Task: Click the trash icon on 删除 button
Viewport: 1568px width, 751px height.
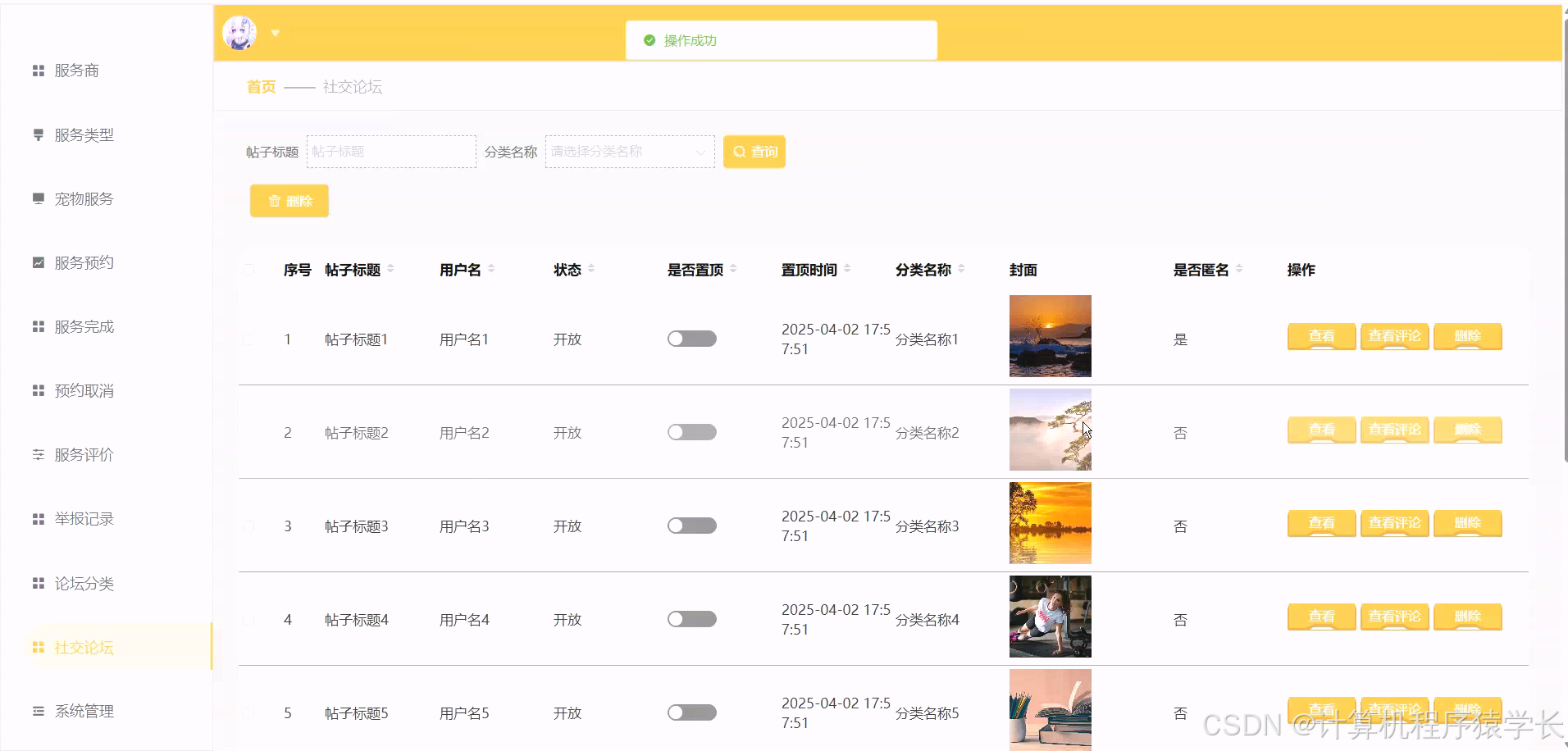Action: [x=274, y=201]
